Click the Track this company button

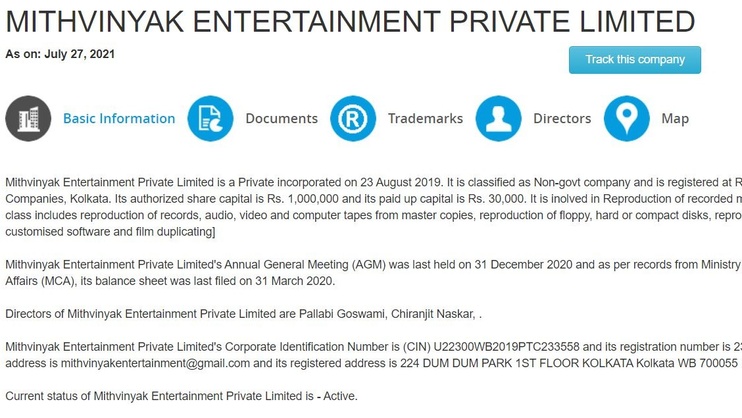[635, 60]
